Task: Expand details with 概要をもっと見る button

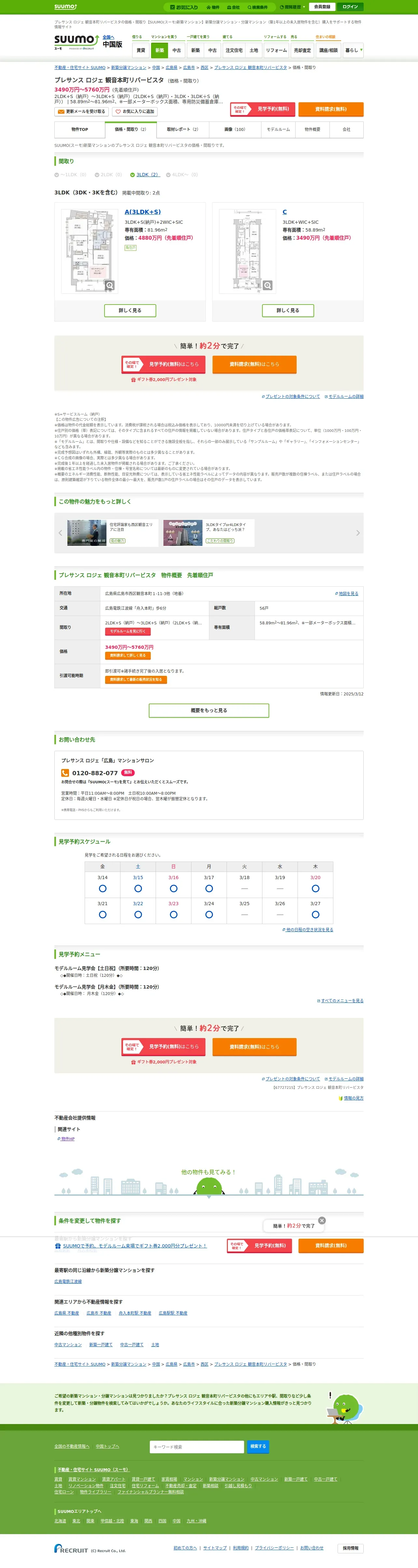Action: click(209, 710)
